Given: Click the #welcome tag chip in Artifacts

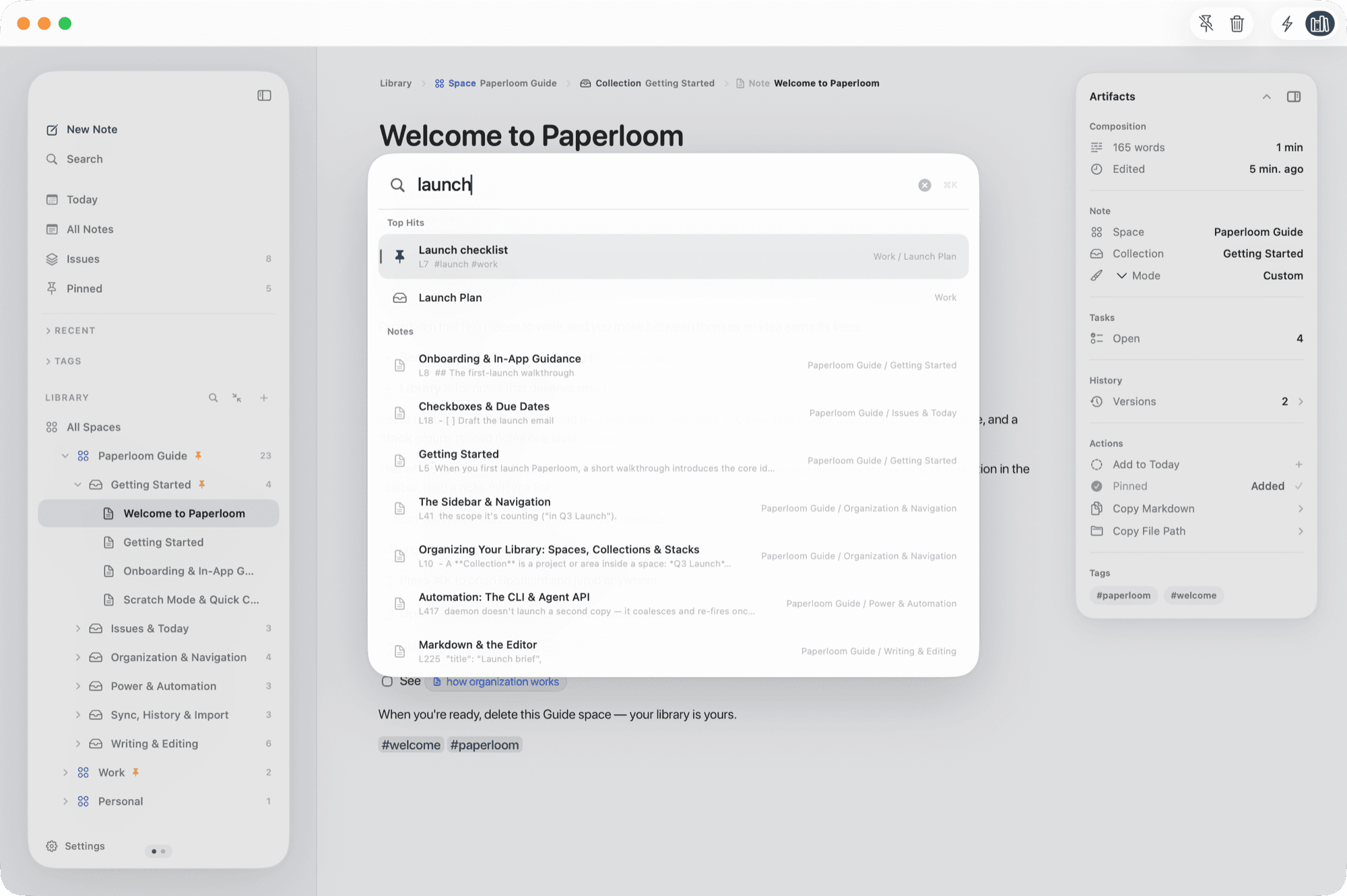Looking at the screenshot, I should [1193, 596].
